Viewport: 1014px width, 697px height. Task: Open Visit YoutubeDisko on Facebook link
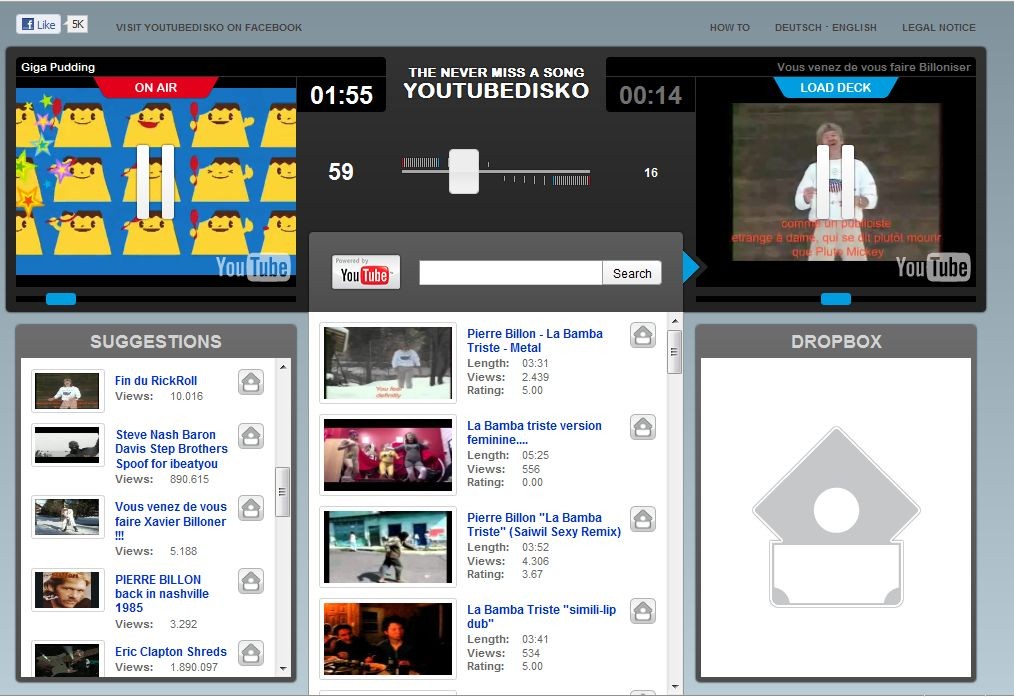point(209,28)
